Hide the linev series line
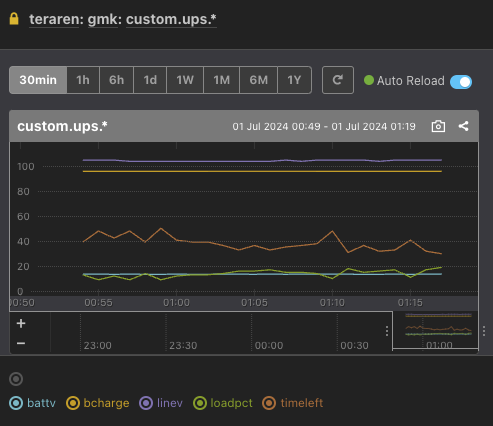 [x=161, y=403]
